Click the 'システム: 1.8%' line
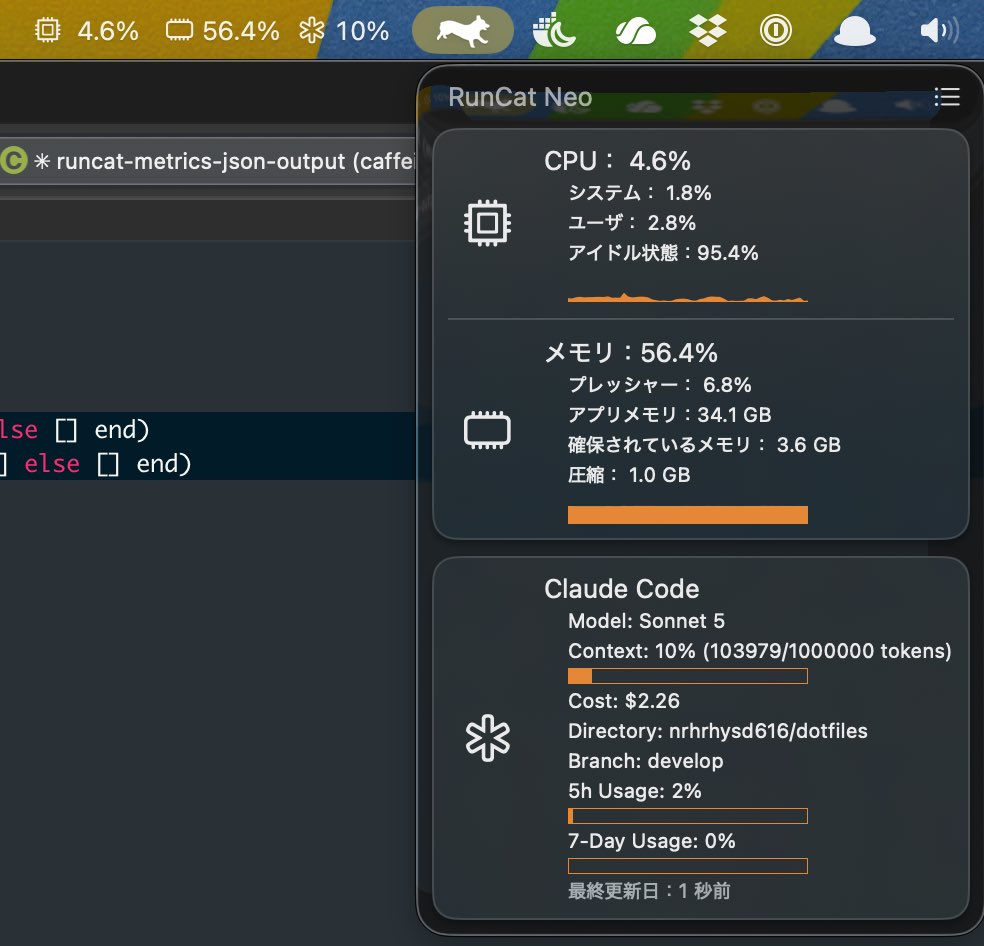This screenshot has width=984, height=946. pos(639,193)
